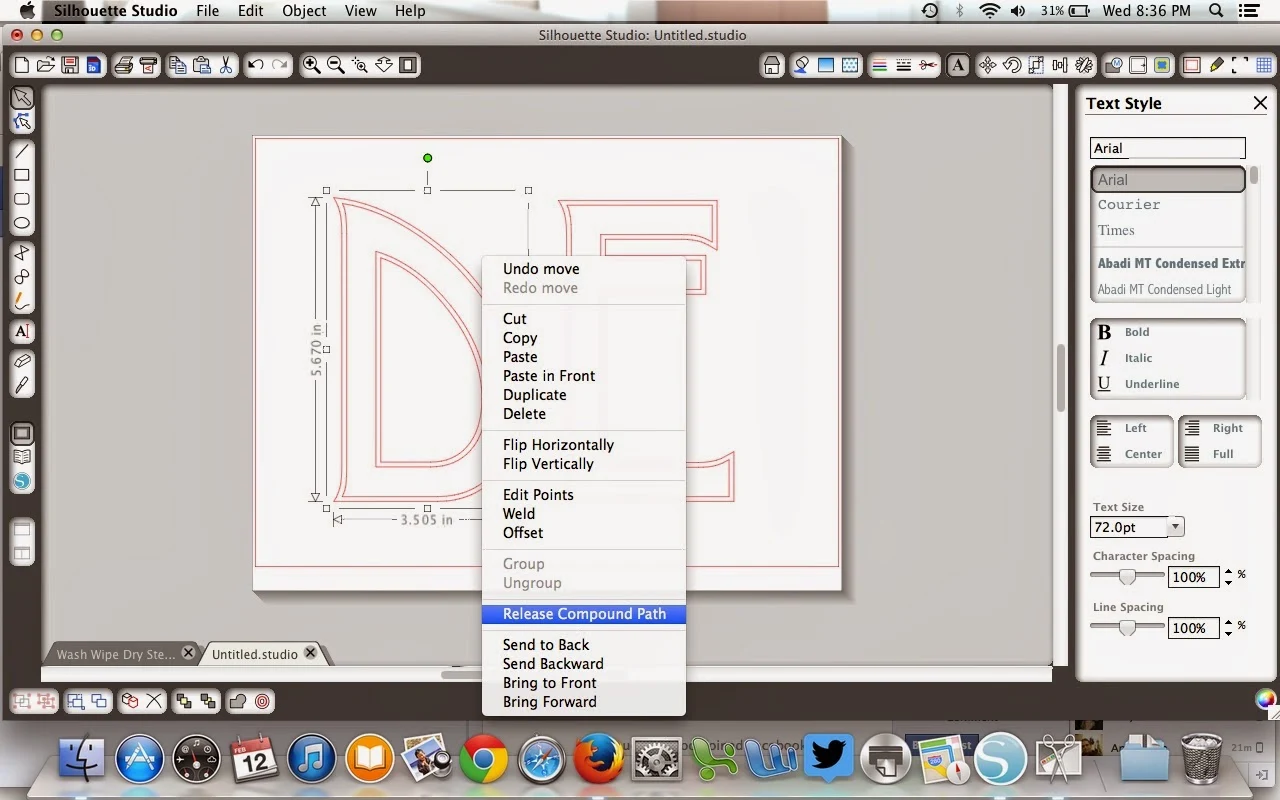Screen dimensions: 1280x800
Task: Click the Character Spacing slider
Action: [x=1128, y=576]
